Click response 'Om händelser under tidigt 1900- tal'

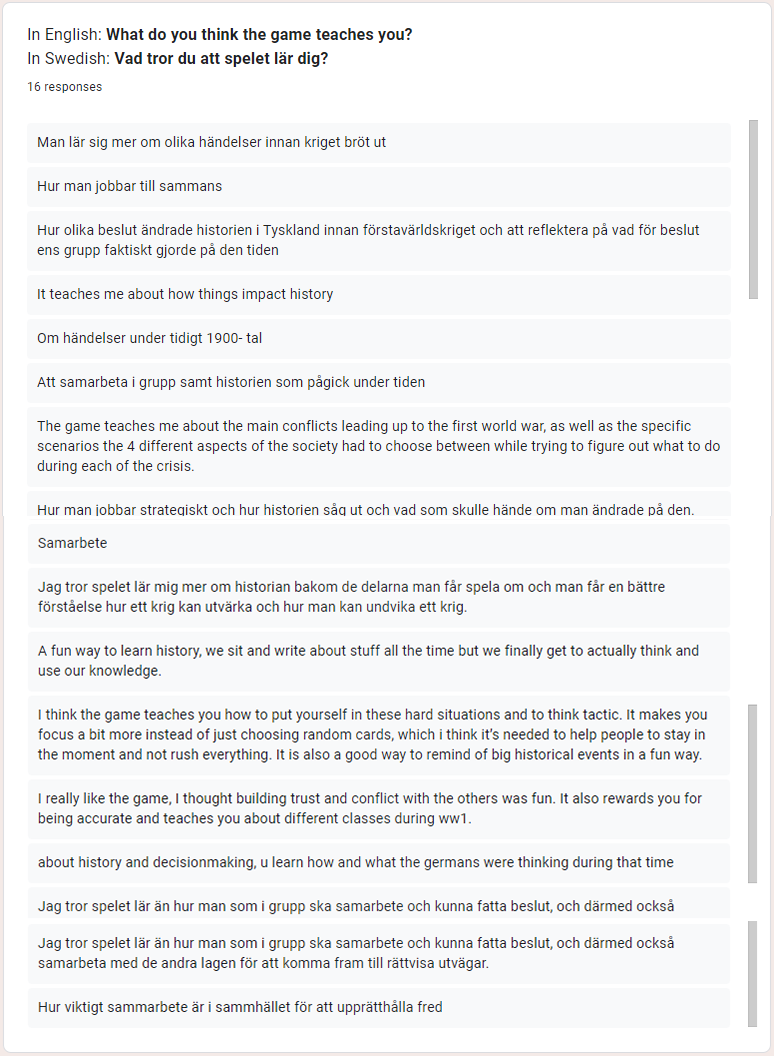[379, 338]
